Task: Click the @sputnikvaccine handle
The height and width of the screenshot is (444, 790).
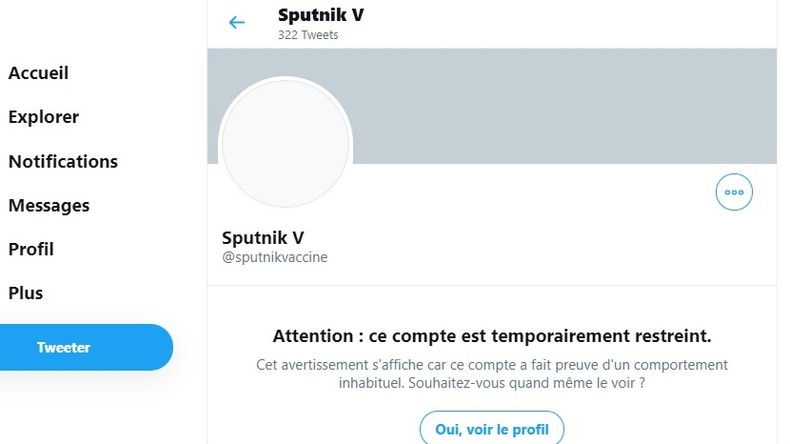Action: point(274,257)
